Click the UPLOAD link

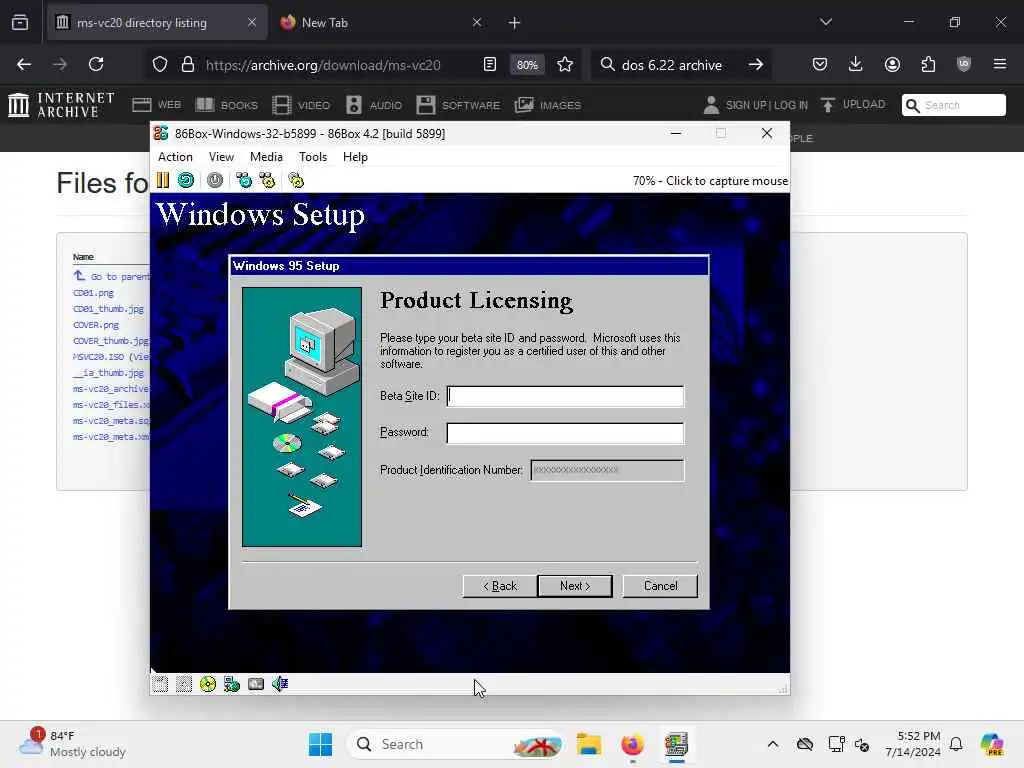point(853,104)
